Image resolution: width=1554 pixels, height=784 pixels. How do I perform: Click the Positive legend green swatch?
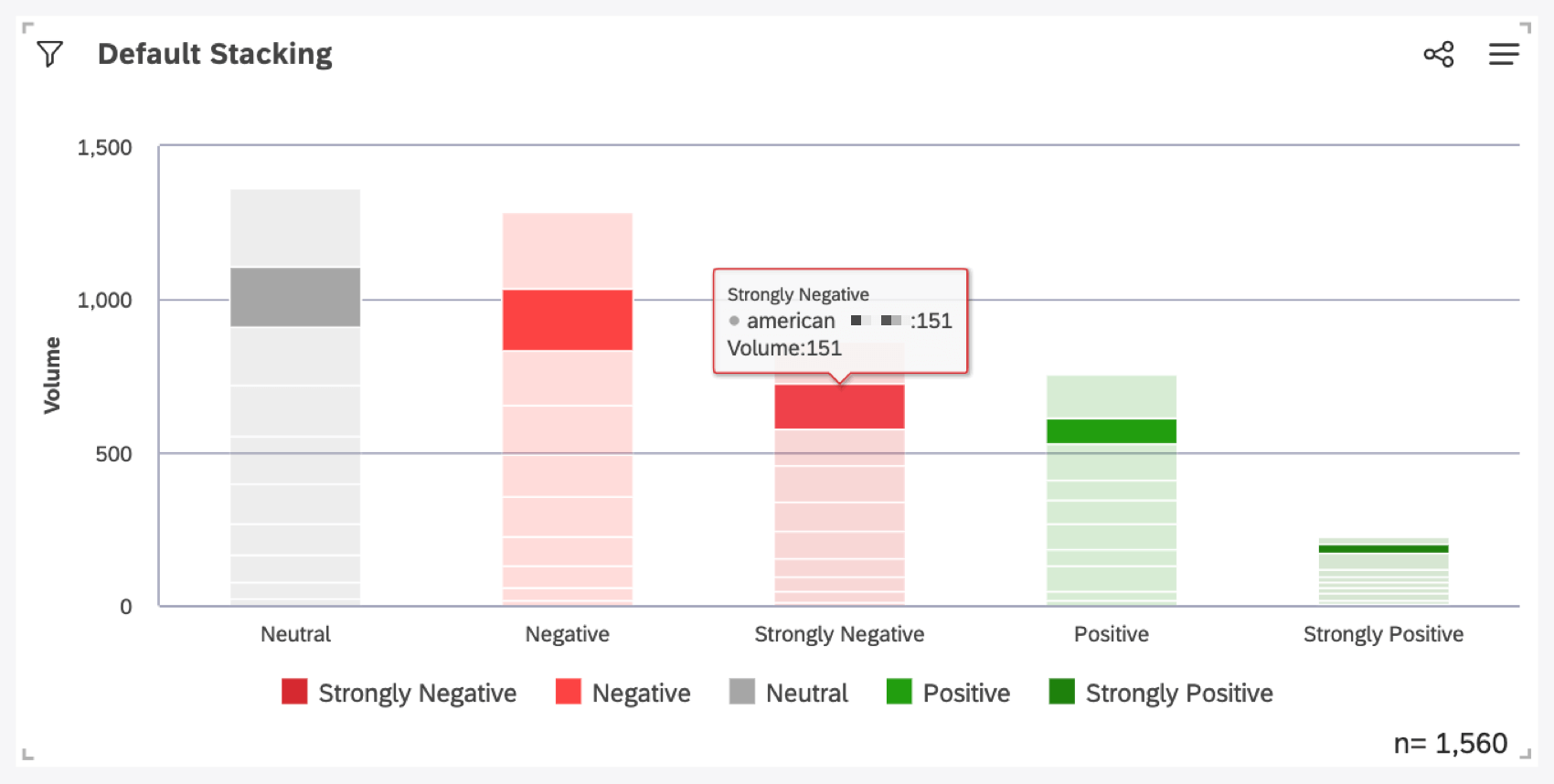899,692
